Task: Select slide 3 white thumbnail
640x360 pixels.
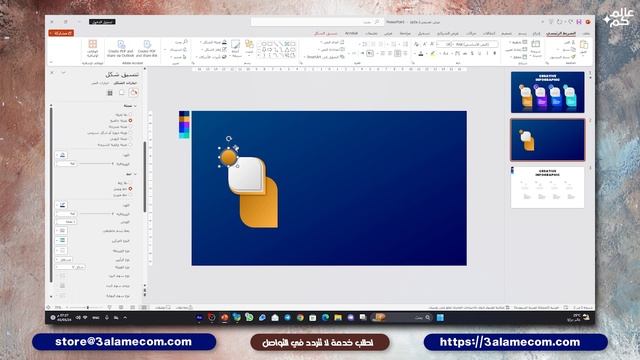Action: (547, 187)
